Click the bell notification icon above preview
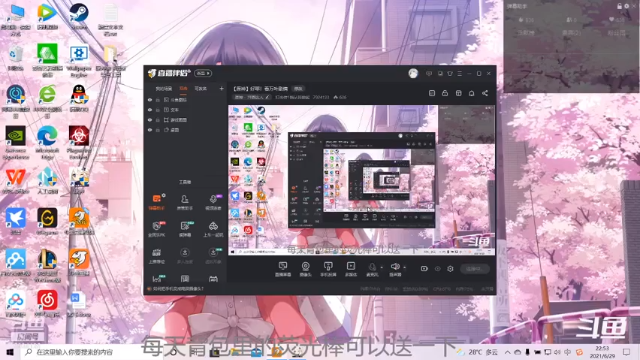This screenshot has width=640, height=360. click(471, 93)
